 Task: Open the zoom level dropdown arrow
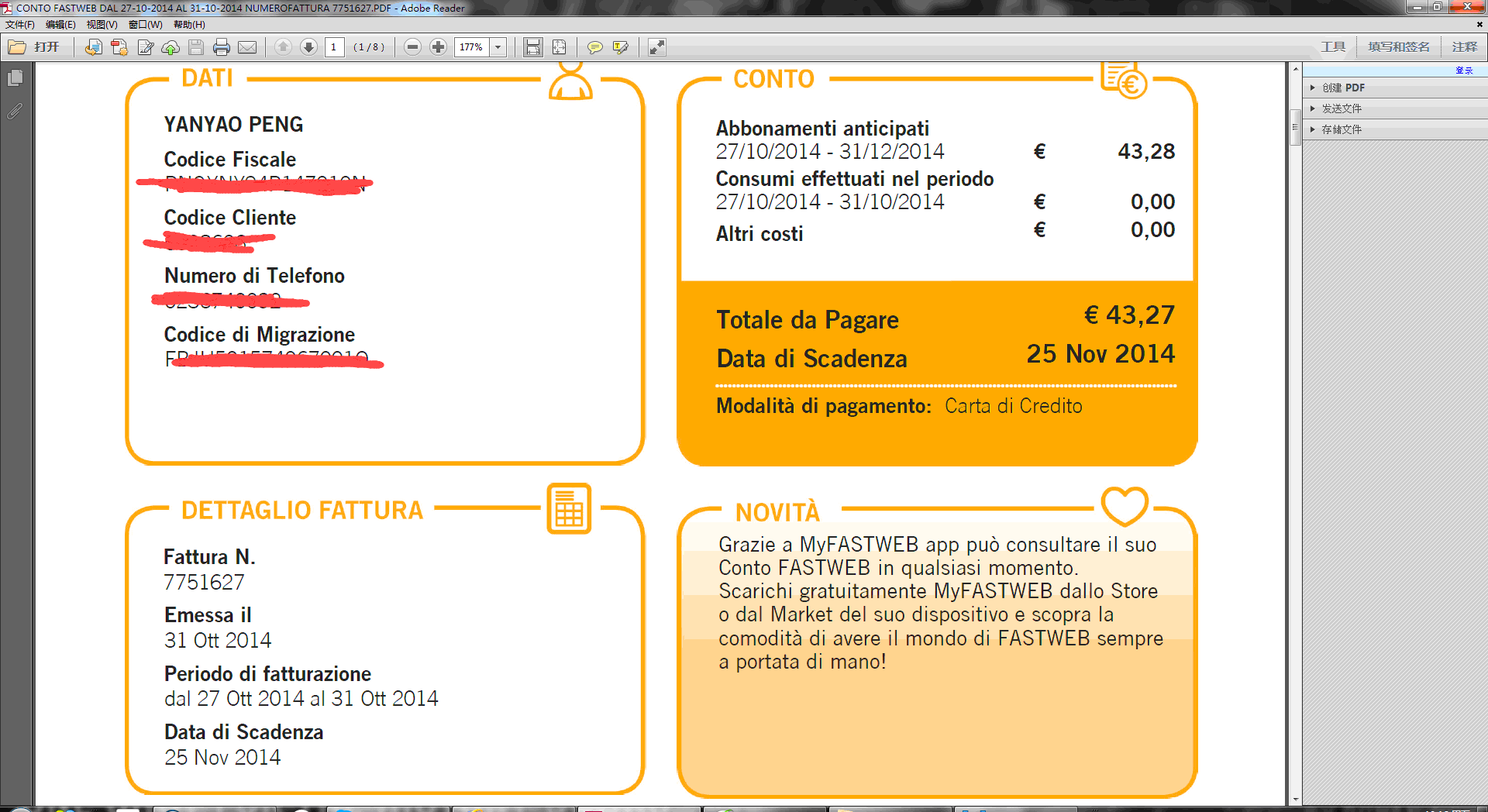[x=498, y=47]
